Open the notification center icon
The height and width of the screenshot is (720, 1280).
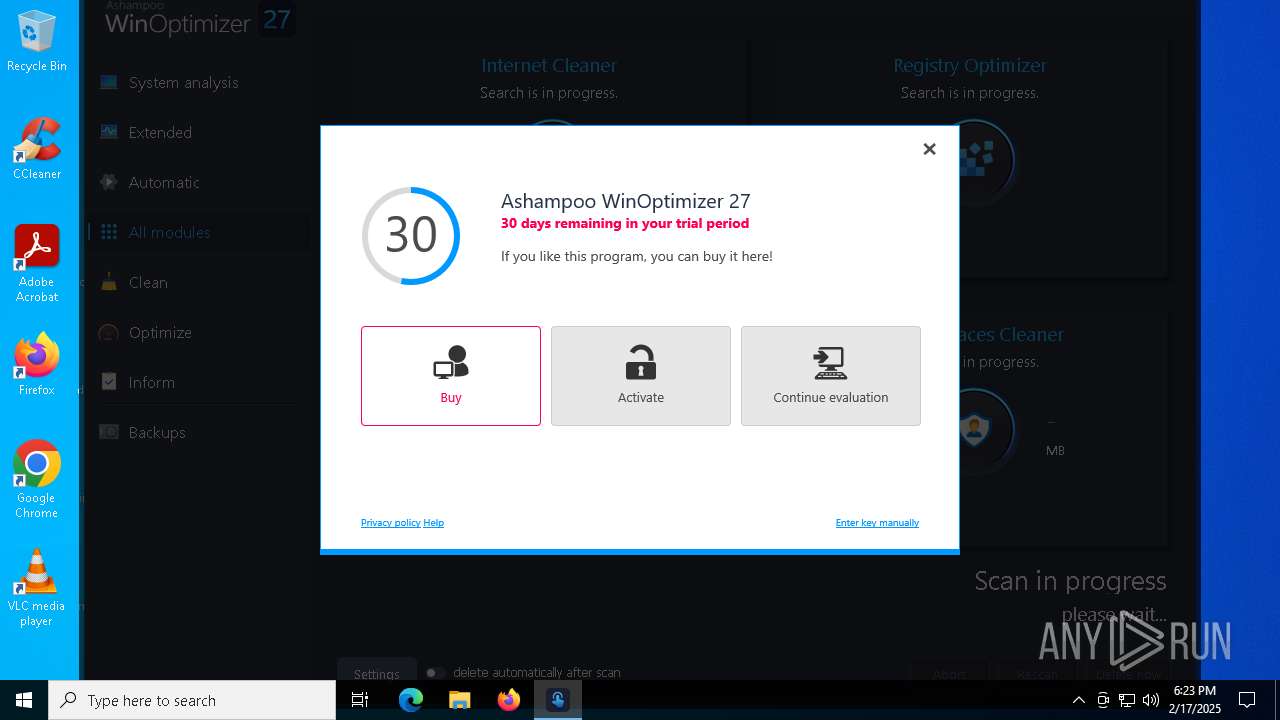click(1247, 700)
